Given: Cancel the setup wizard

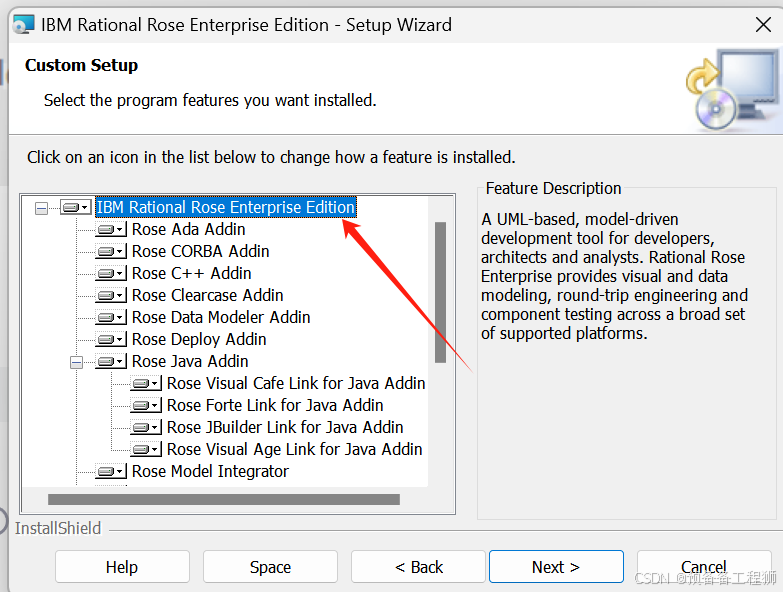Looking at the screenshot, I should 704,567.
